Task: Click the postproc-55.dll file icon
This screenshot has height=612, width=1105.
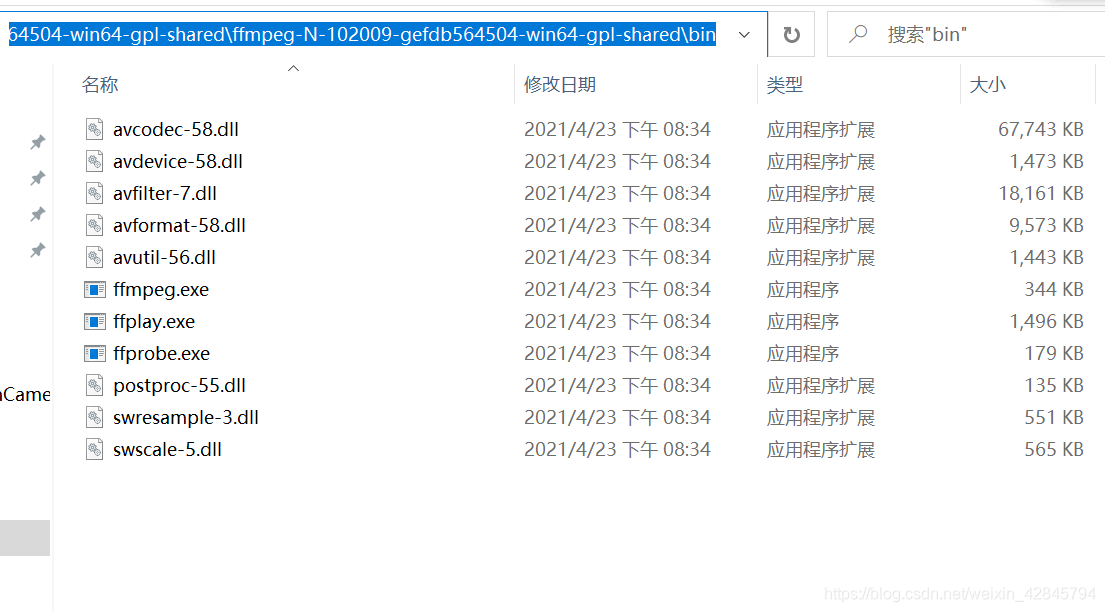Action: pyautogui.click(x=94, y=386)
